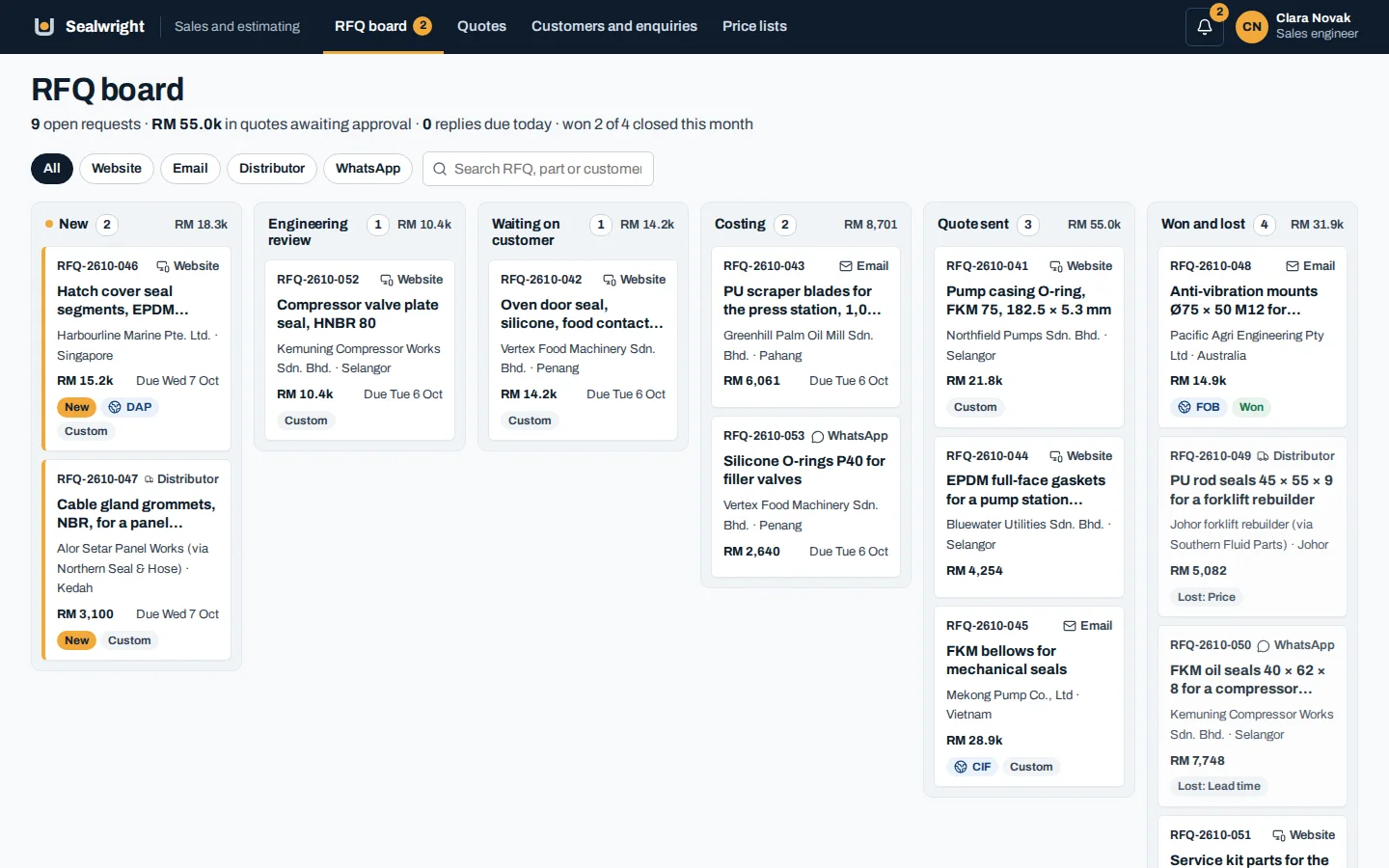Focus the RFQ search field
This screenshot has height=868, width=1389.
[x=538, y=169]
